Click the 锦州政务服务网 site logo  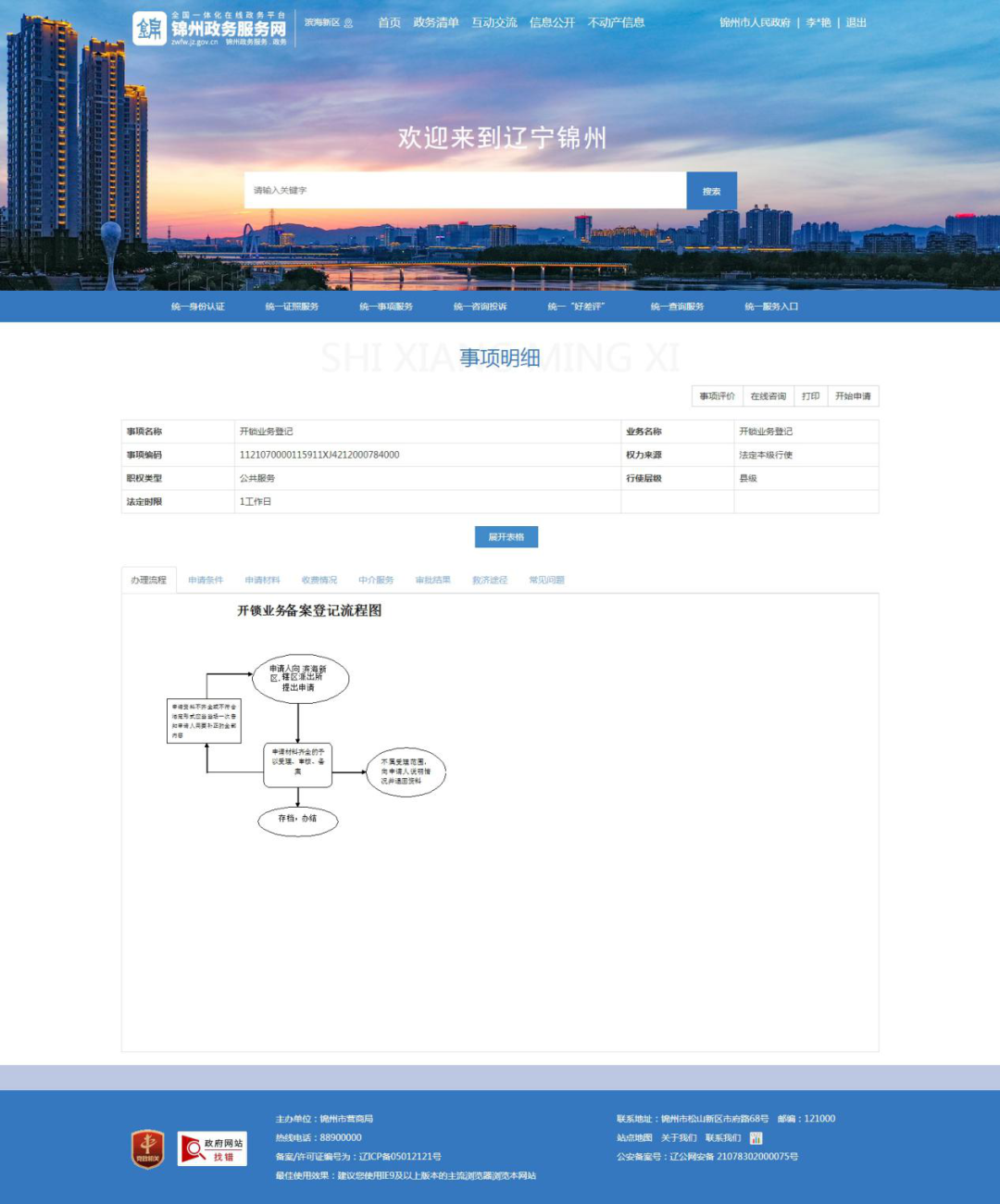point(210,29)
